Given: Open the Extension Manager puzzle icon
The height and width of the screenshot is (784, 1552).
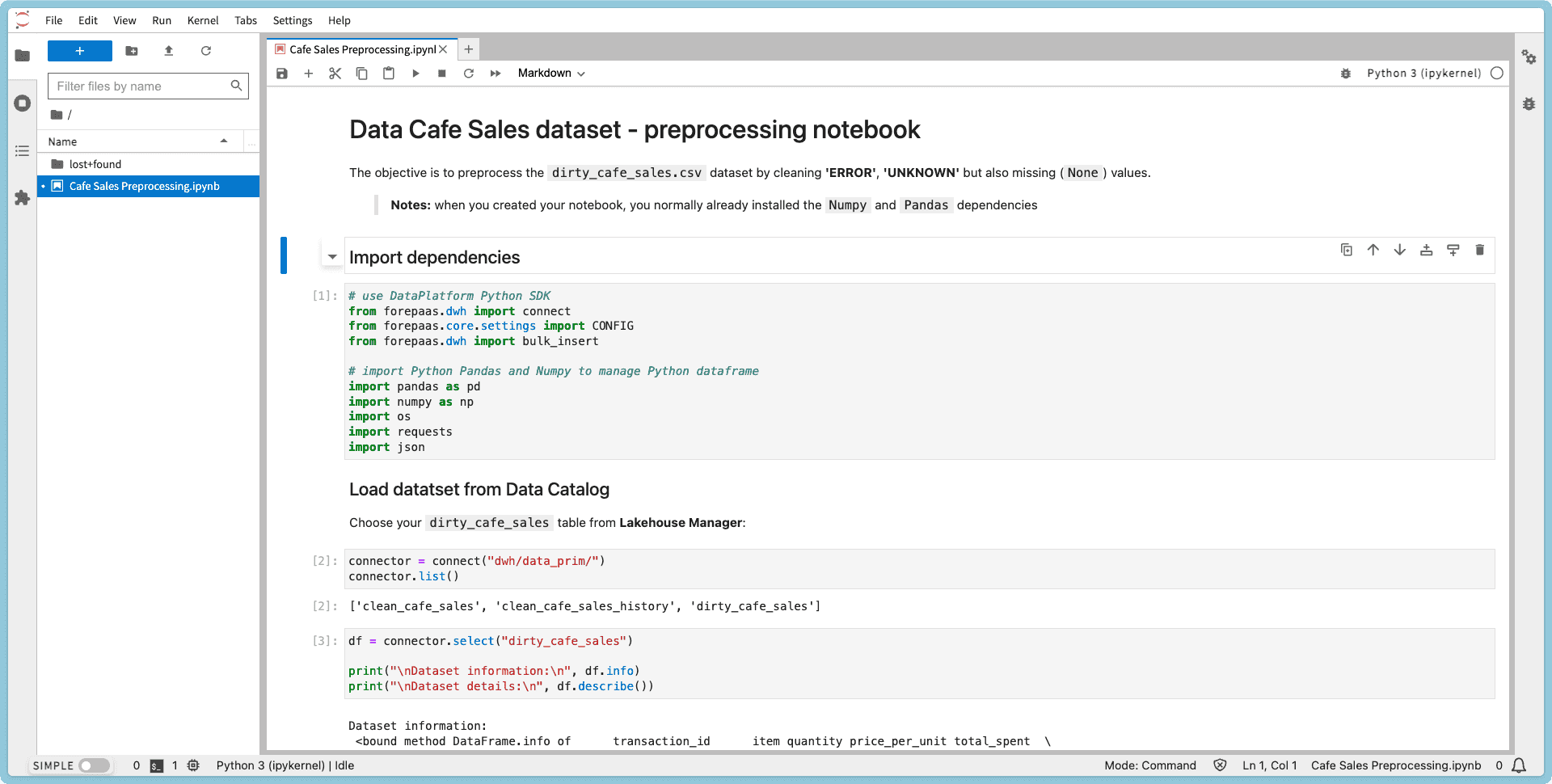Looking at the screenshot, I should coord(23,198).
